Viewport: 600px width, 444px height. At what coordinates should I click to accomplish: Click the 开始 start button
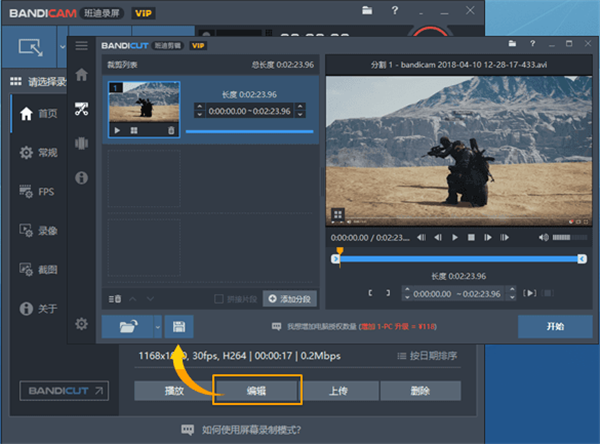point(554,327)
